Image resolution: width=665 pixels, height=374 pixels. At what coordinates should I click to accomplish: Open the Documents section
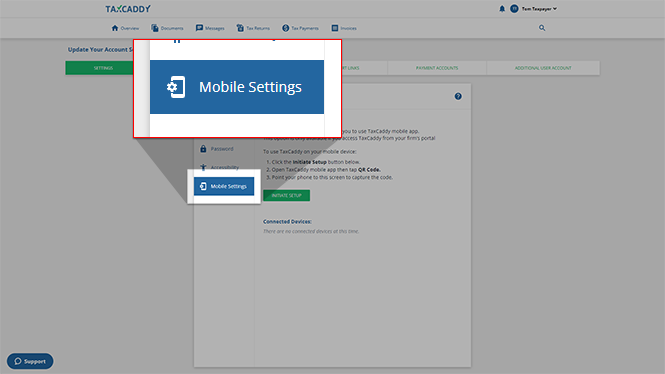click(x=167, y=28)
